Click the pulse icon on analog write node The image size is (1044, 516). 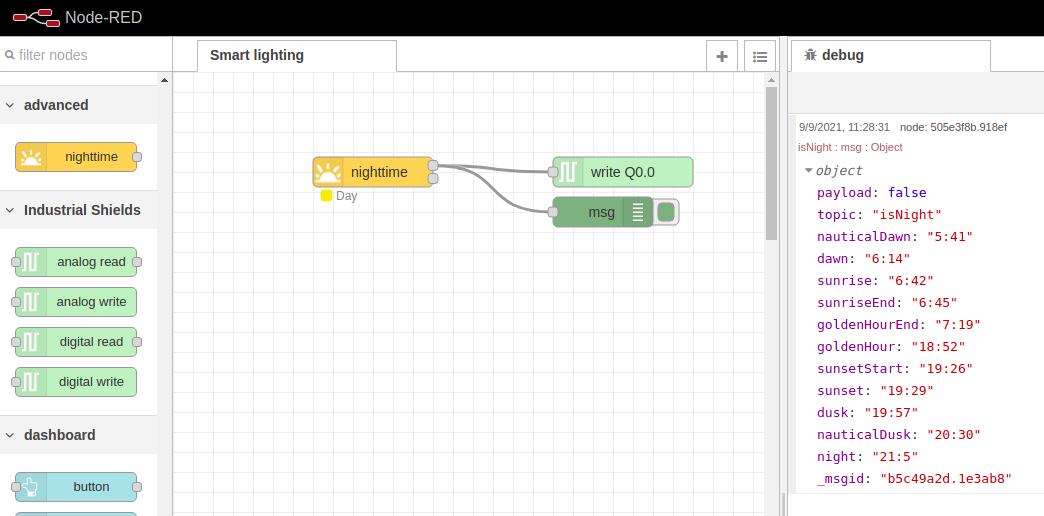31,302
